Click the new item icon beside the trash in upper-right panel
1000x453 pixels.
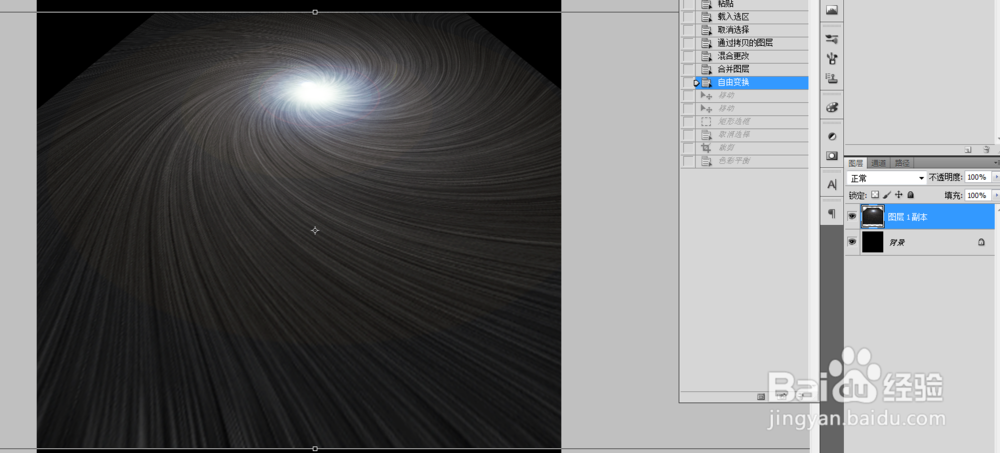968,149
